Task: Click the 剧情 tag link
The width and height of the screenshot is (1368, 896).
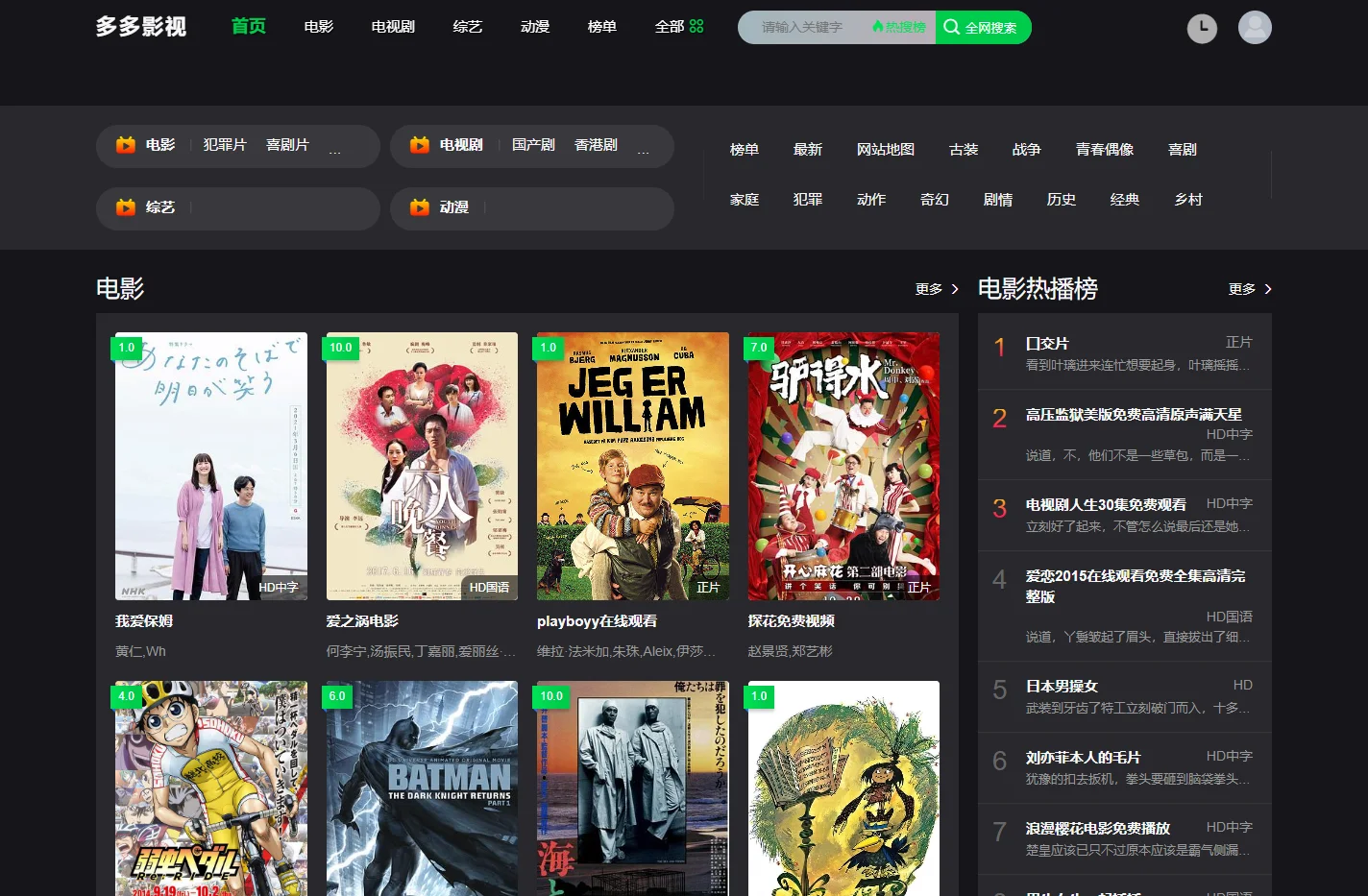Action: [x=998, y=200]
